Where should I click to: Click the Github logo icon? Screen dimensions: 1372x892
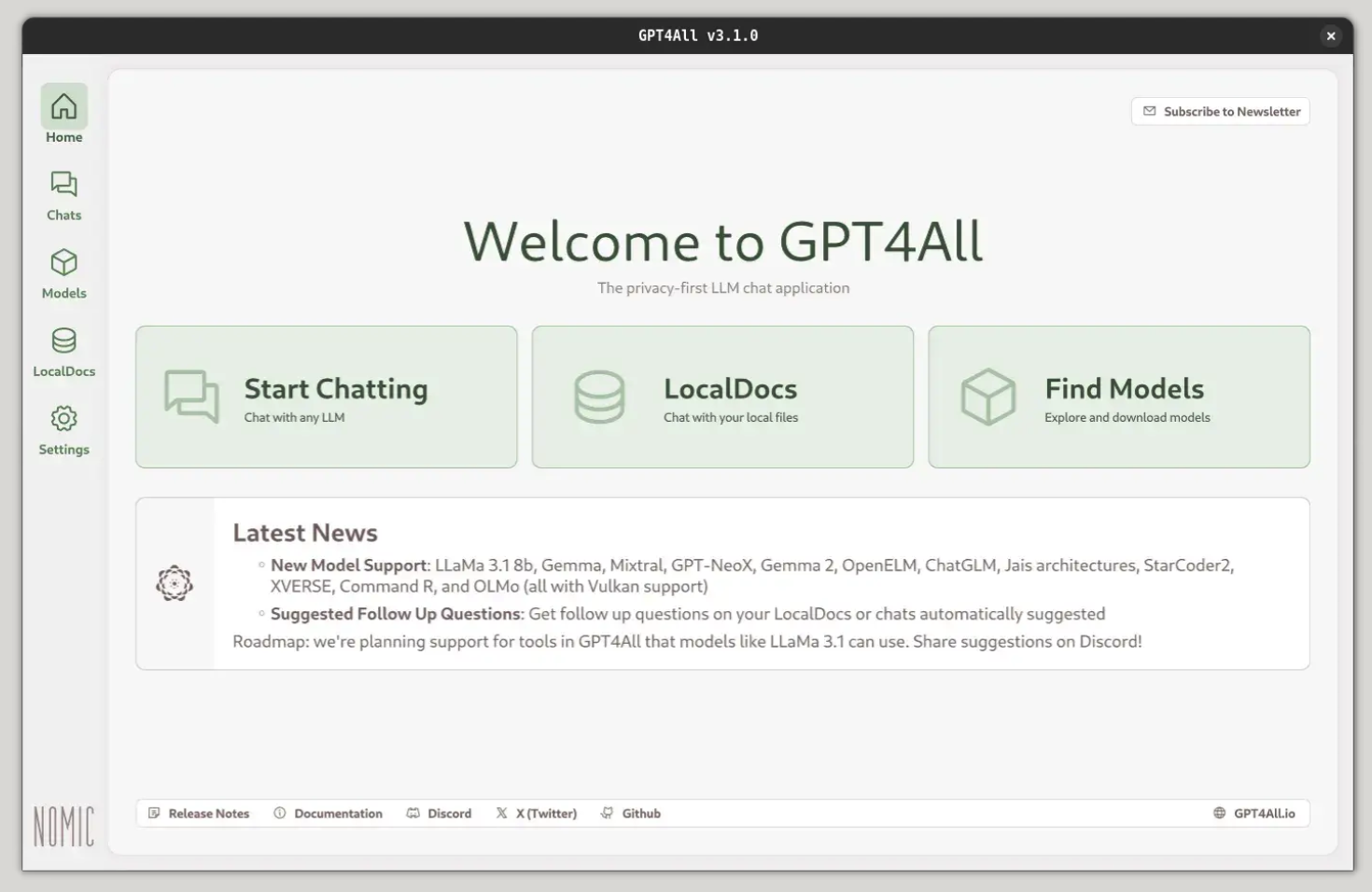pyautogui.click(x=608, y=814)
